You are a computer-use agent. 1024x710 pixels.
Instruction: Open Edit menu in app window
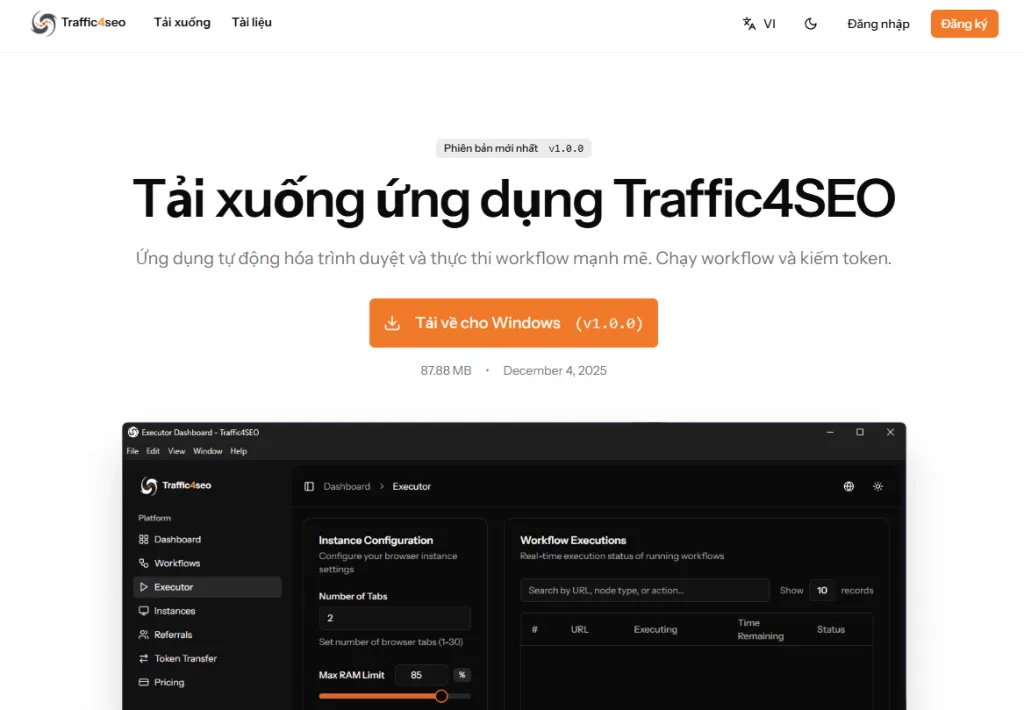tap(153, 451)
